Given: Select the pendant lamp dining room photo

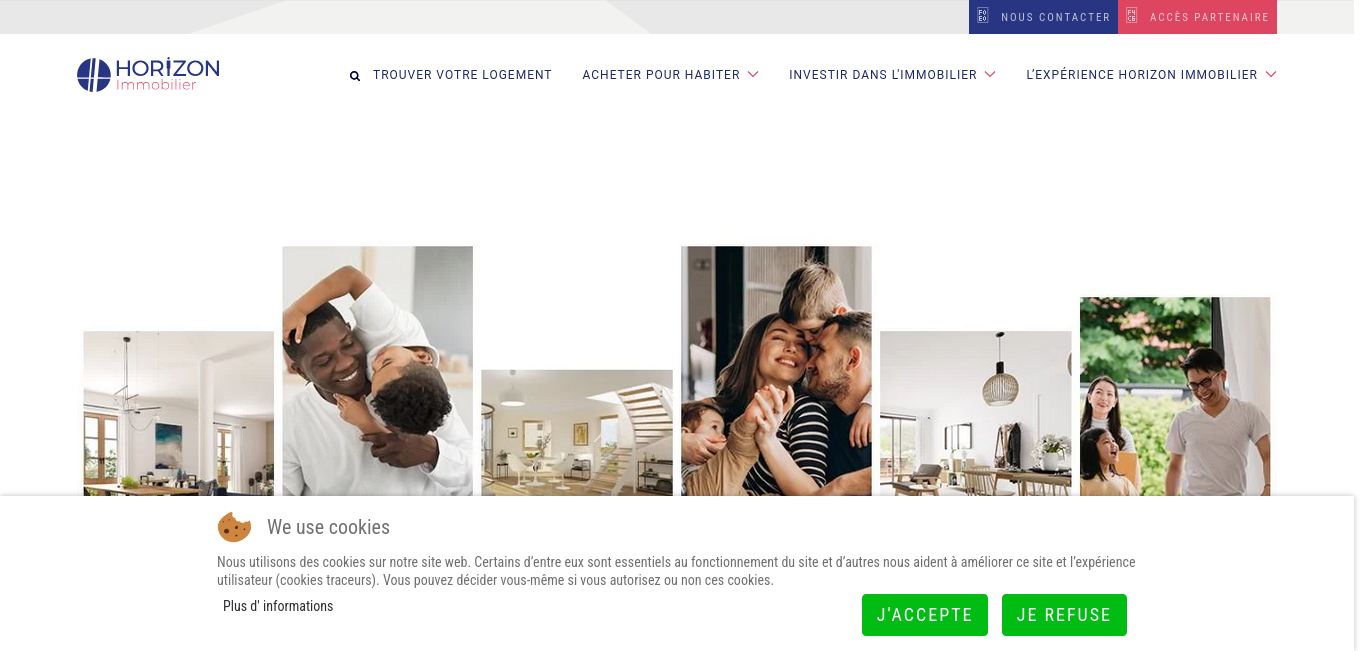Looking at the screenshot, I should pyautogui.click(x=975, y=413).
